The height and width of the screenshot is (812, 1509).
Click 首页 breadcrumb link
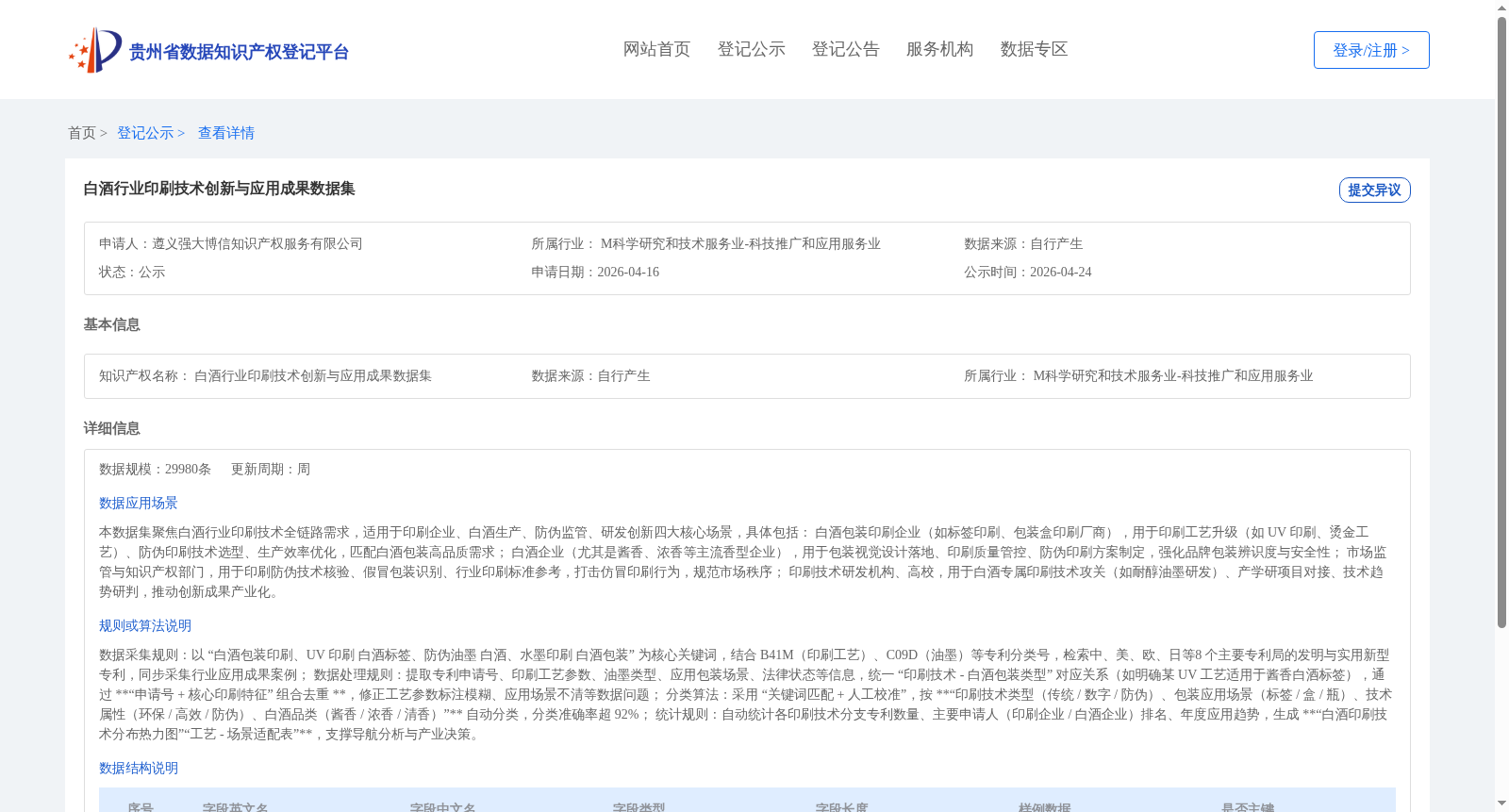click(82, 133)
